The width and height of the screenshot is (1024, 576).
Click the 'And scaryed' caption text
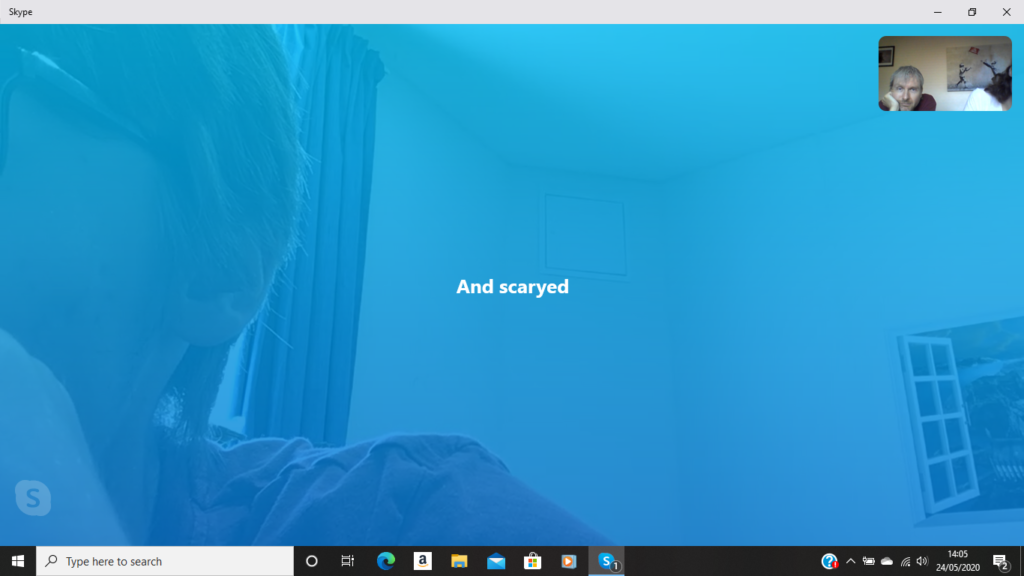(512, 287)
